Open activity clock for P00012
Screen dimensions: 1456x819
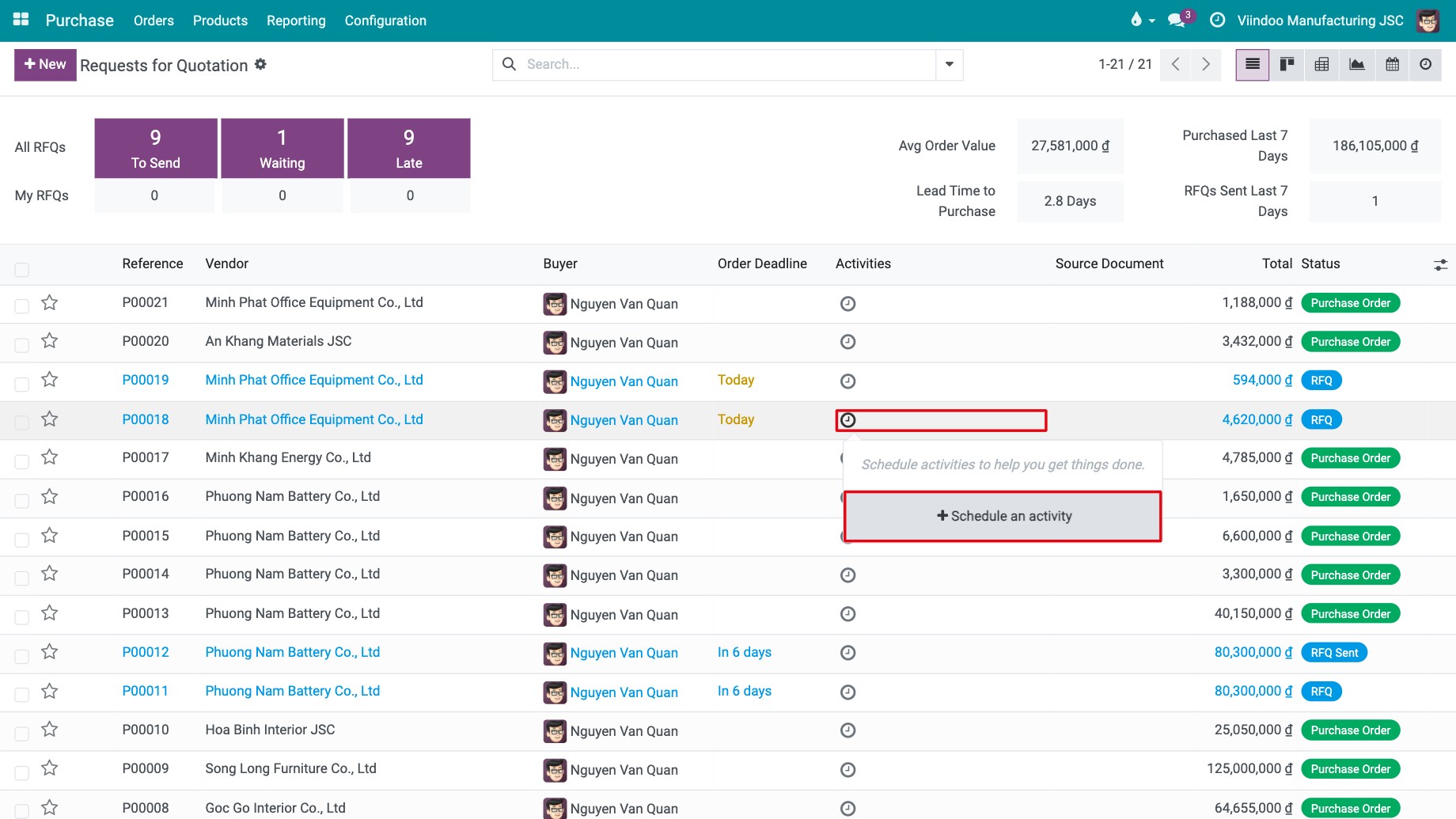pyautogui.click(x=847, y=653)
